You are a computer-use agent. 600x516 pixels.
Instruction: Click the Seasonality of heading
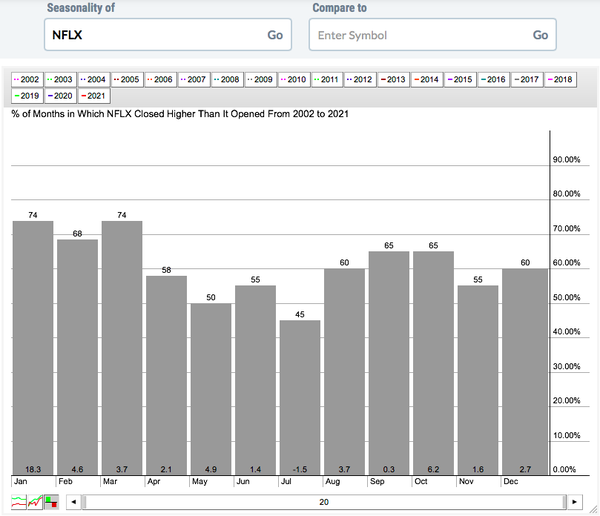point(81,8)
